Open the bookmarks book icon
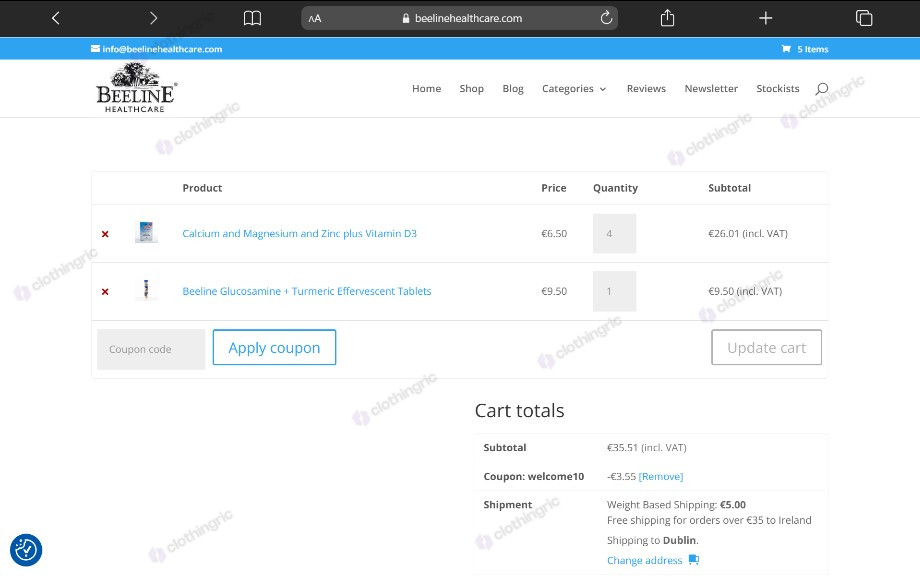The height and width of the screenshot is (576, 920). point(252,18)
